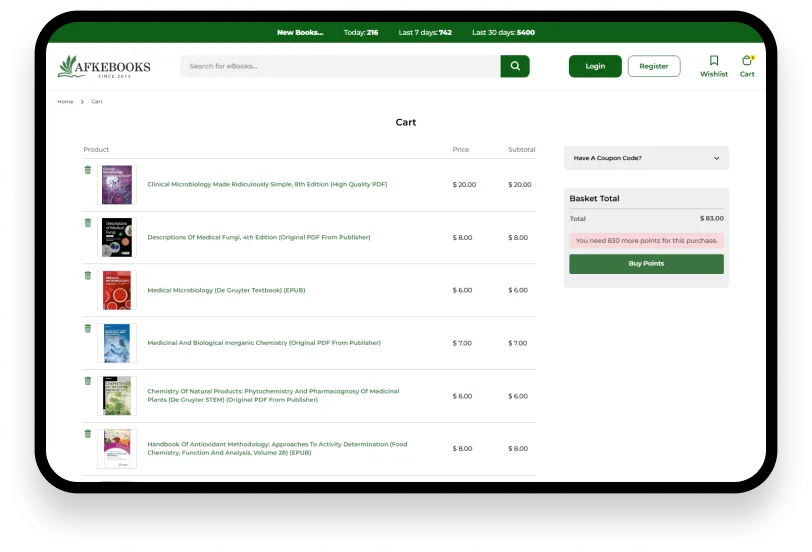The height and width of the screenshot is (552, 812).
Task: Remove Medicinal And Biological Inorganic Chemistry item
Action: point(88,328)
